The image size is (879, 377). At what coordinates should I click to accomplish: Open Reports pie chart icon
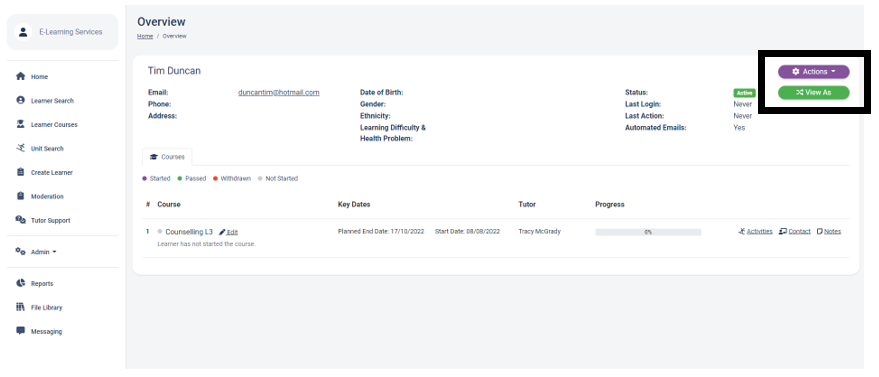[21, 283]
